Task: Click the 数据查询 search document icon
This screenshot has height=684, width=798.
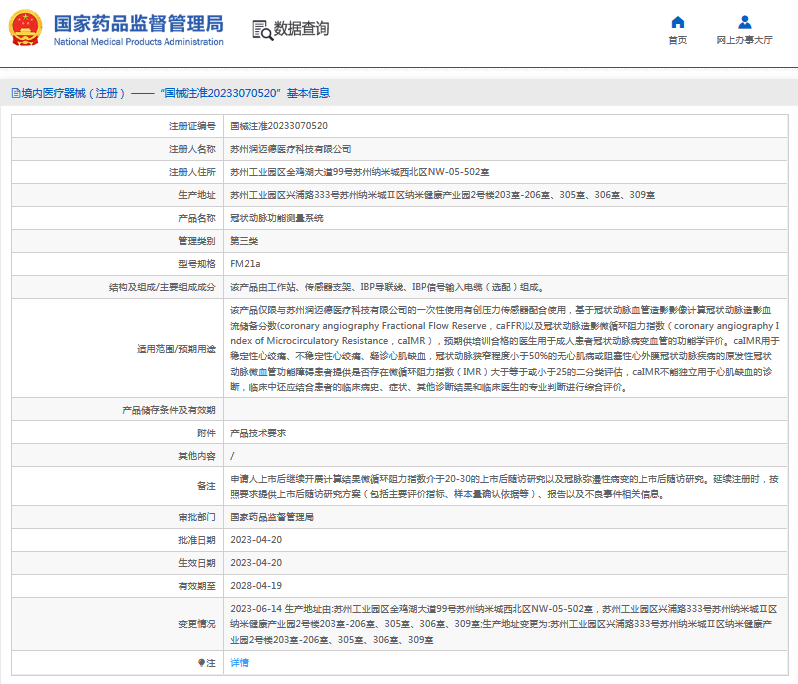Action: pyautogui.click(x=263, y=30)
